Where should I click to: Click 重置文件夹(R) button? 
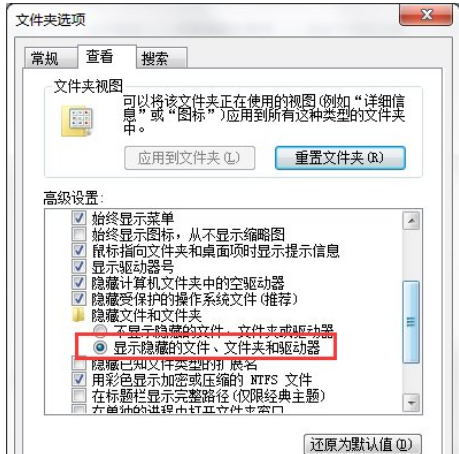pyautogui.click(x=340, y=158)
